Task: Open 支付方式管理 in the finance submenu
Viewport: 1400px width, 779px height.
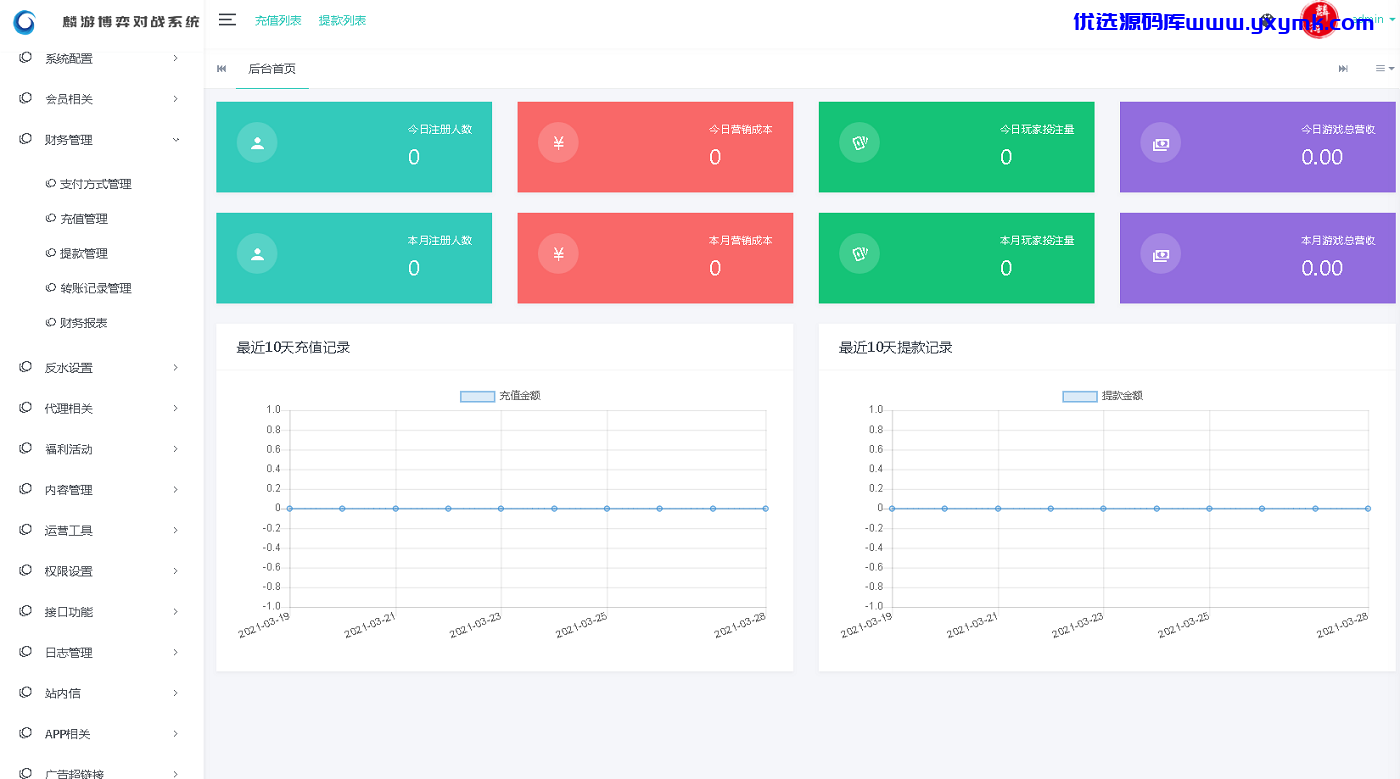Action: tap(95, 184)
